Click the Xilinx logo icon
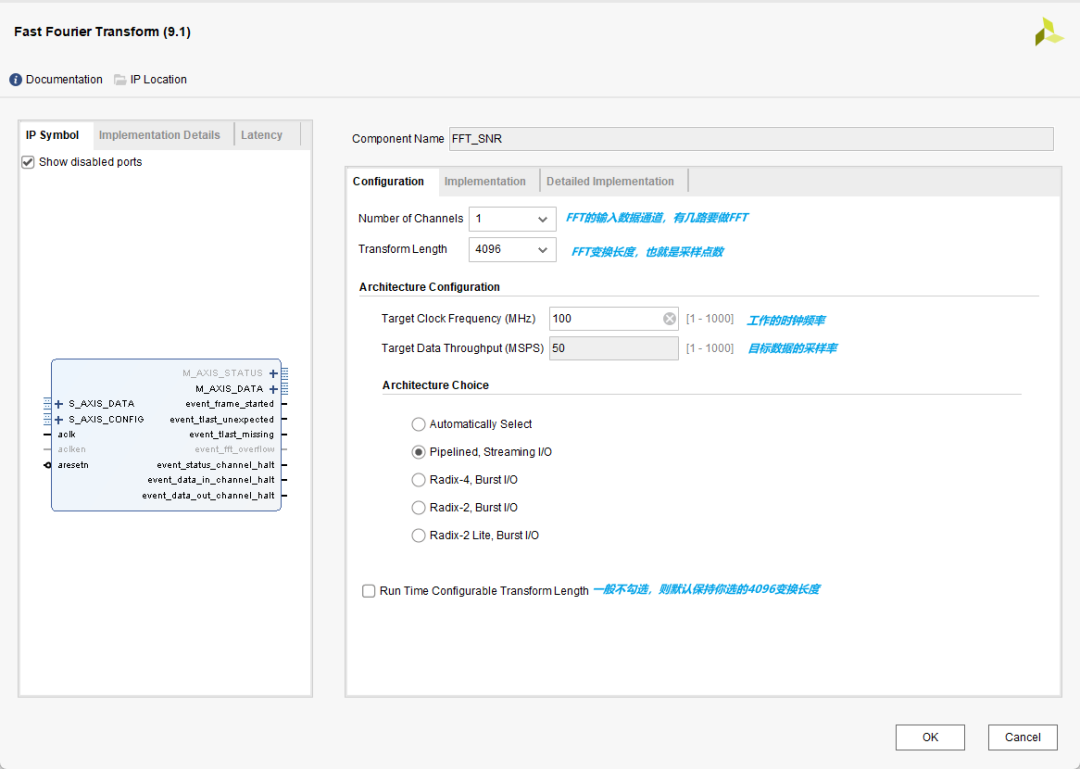This screenshot has height=769, width=1080. 1048,32
